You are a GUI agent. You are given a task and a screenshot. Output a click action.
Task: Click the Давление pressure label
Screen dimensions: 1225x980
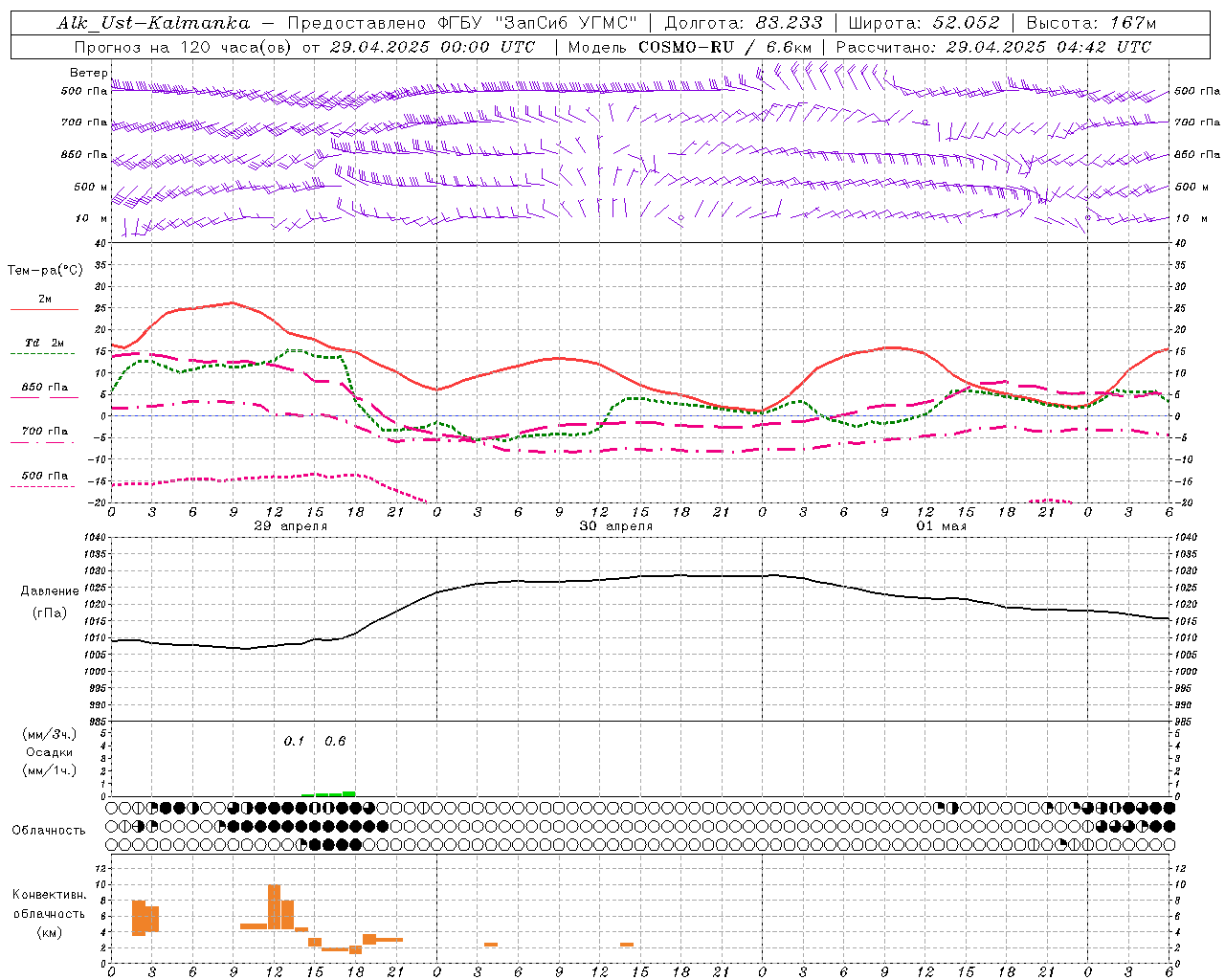50,591
